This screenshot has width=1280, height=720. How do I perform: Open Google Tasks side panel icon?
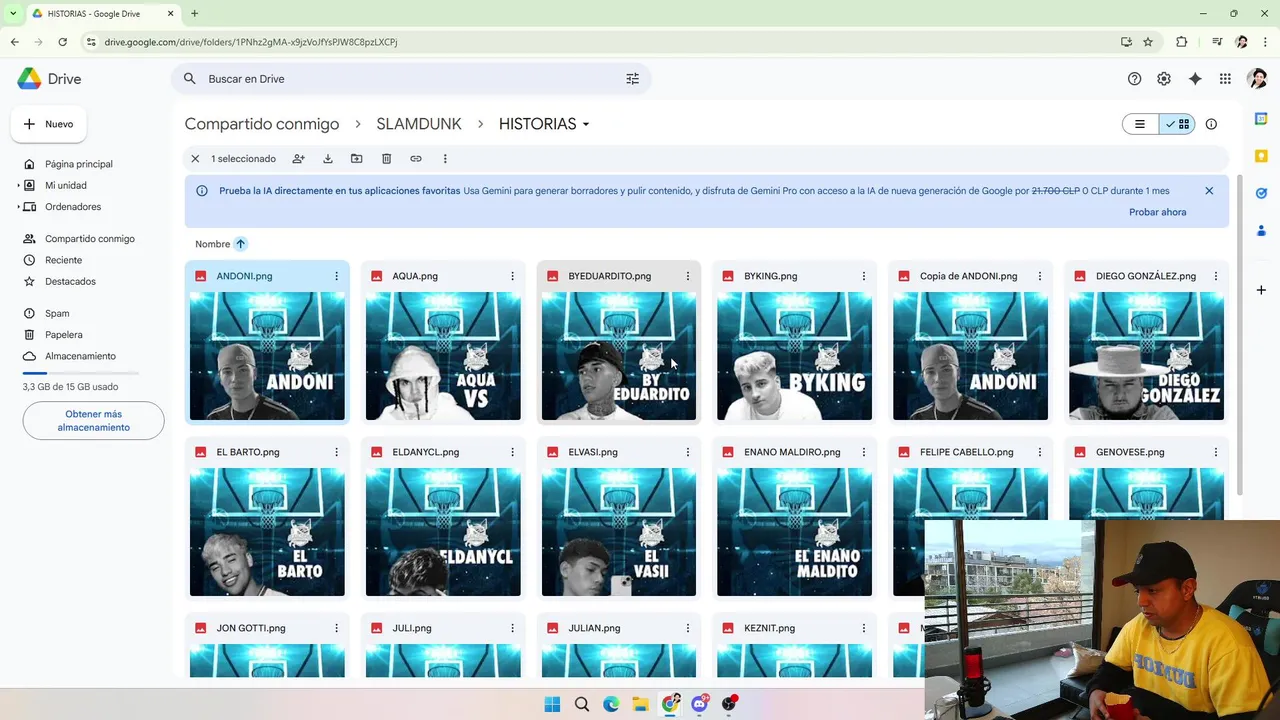coord(1261,193)
